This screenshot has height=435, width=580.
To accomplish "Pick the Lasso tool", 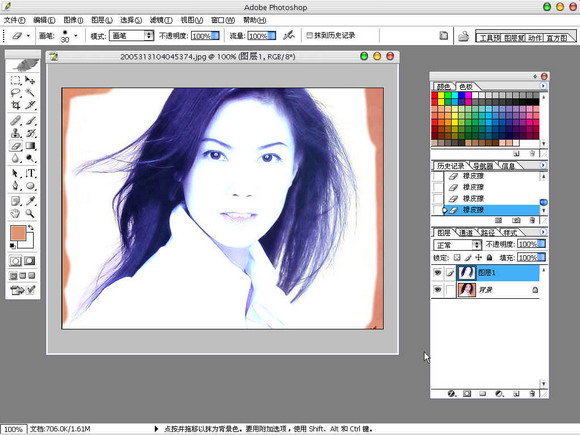I will tap(16, 92).
